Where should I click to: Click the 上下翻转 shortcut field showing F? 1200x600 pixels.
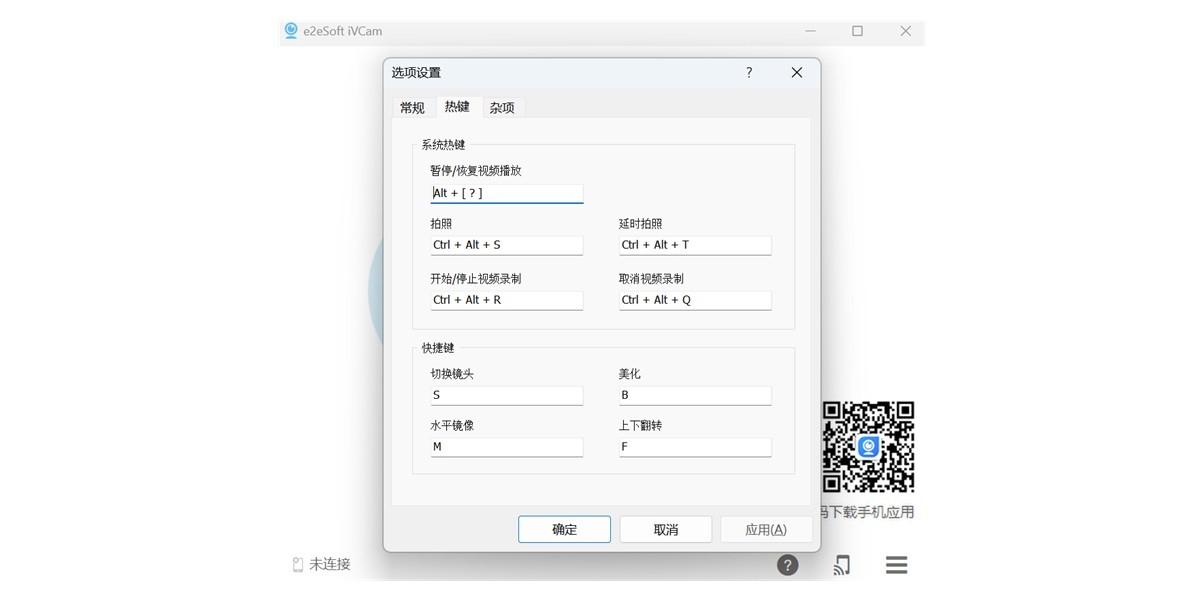[695, 447]
